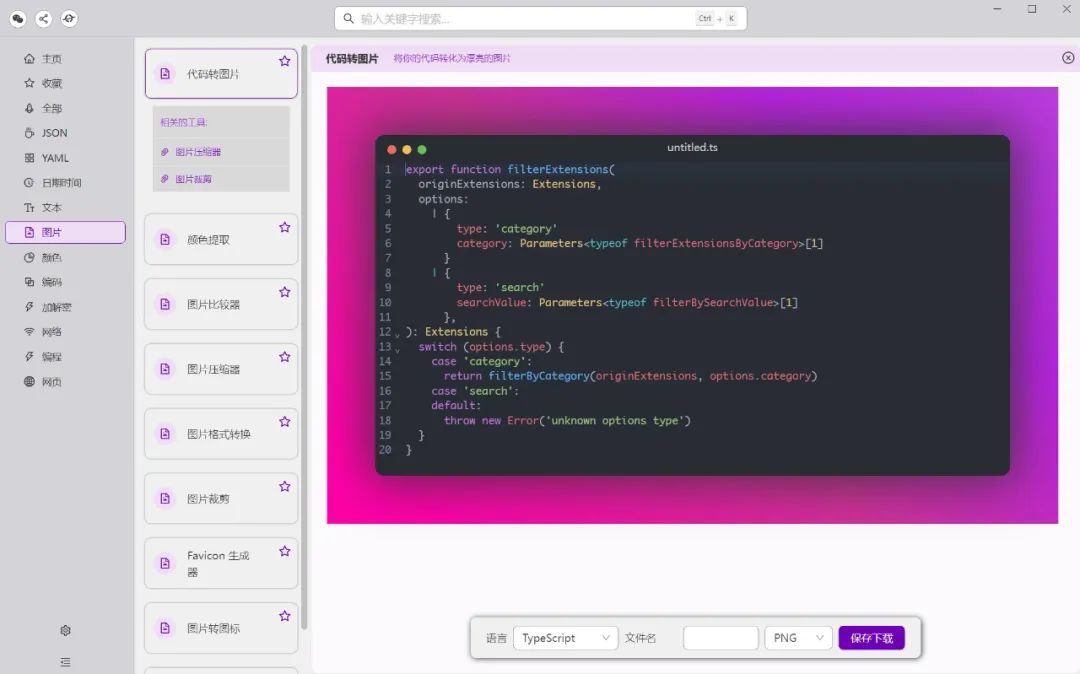Click the share icon in title bar

click(x=43, y=19)
